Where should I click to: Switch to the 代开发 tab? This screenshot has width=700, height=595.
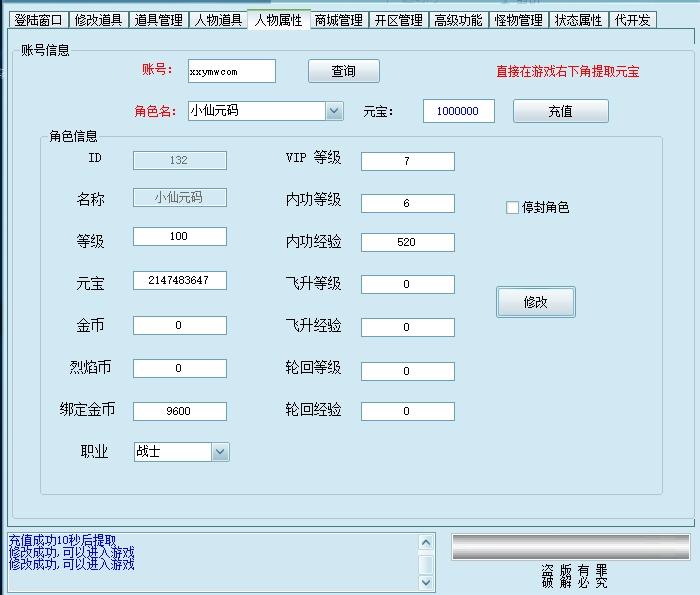pyautogui.click(x=633, y=20)
